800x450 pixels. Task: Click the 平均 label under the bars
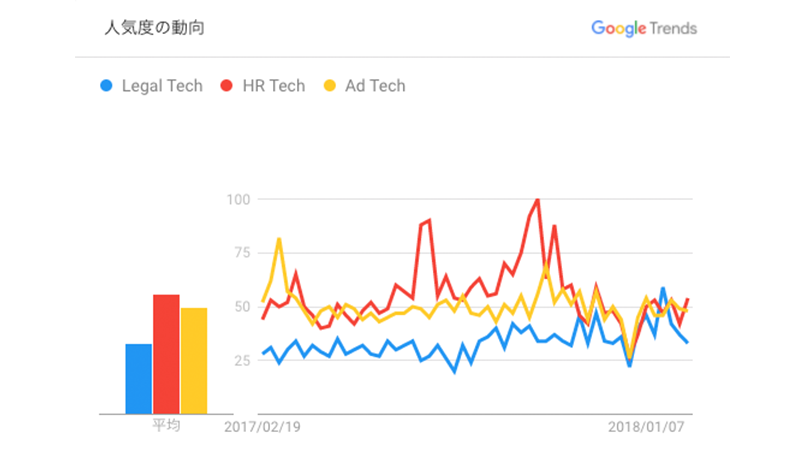[x=166, y=425]
